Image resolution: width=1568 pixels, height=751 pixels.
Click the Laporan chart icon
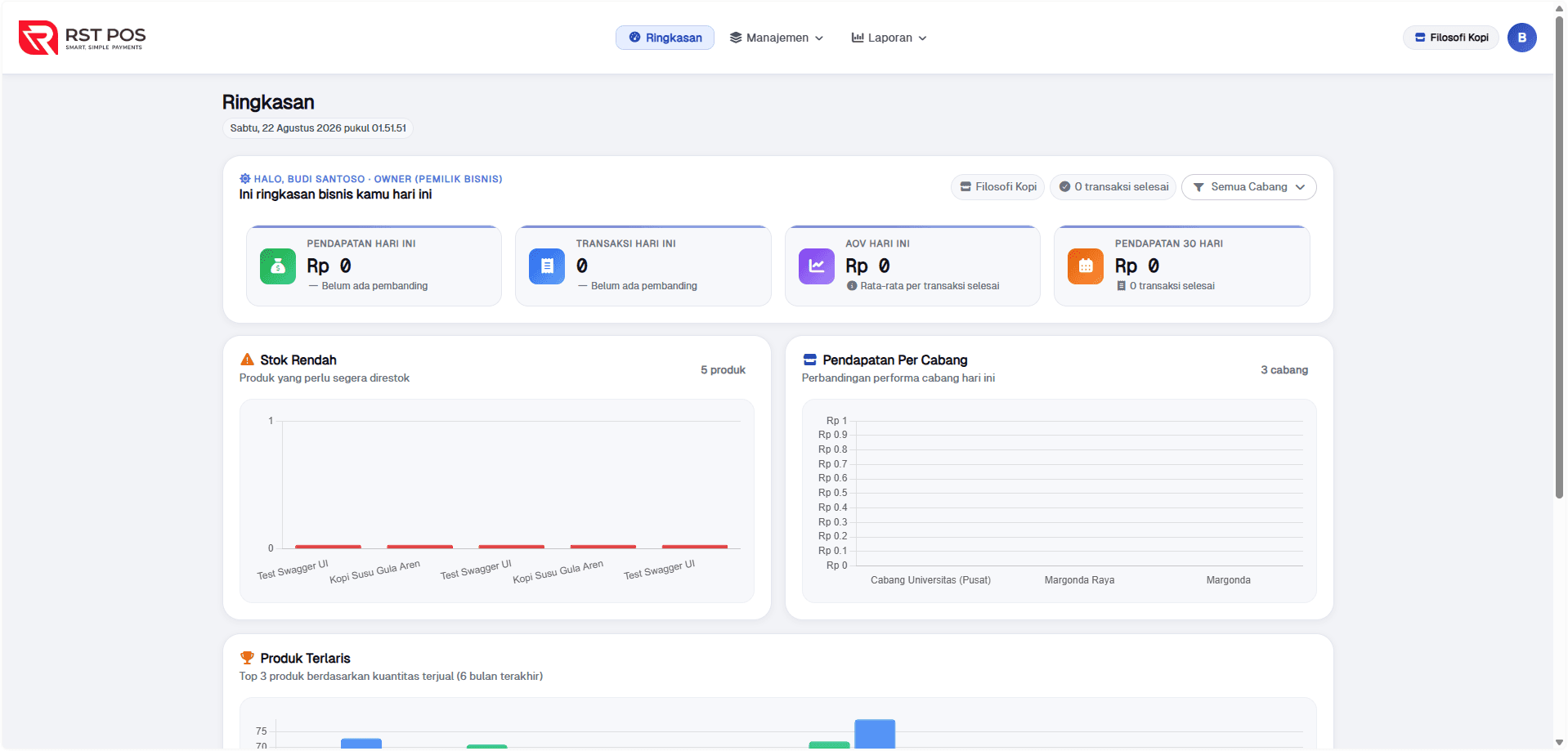point(858,38)
